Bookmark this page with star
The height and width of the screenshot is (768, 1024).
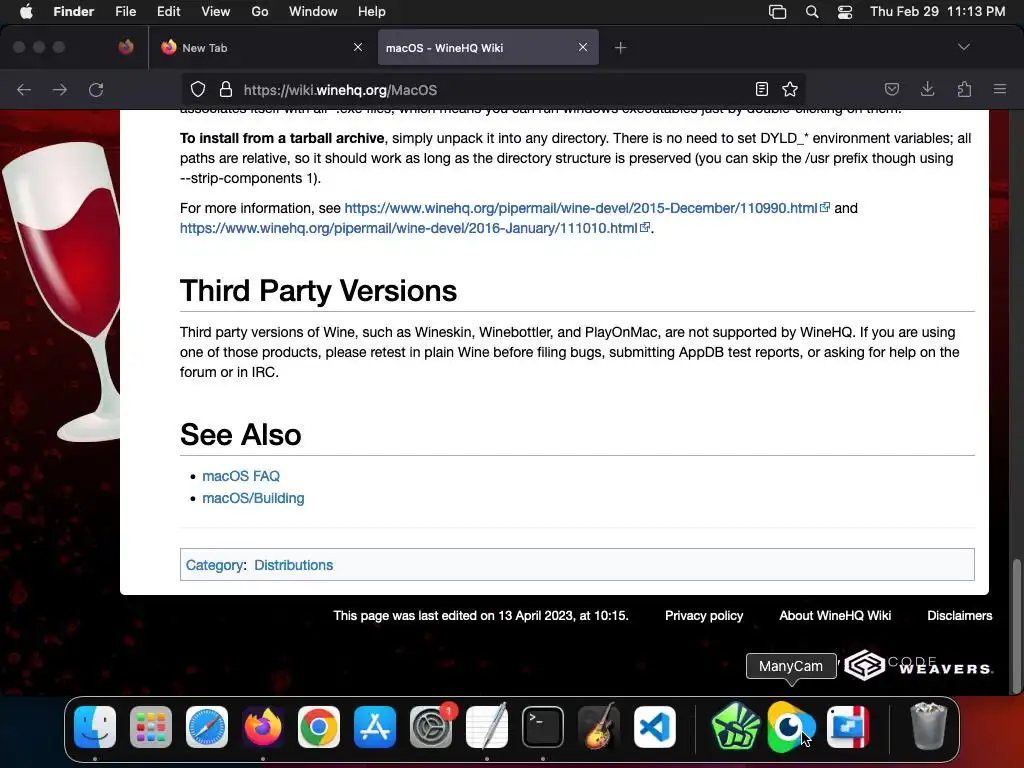[x=790, y=89]
